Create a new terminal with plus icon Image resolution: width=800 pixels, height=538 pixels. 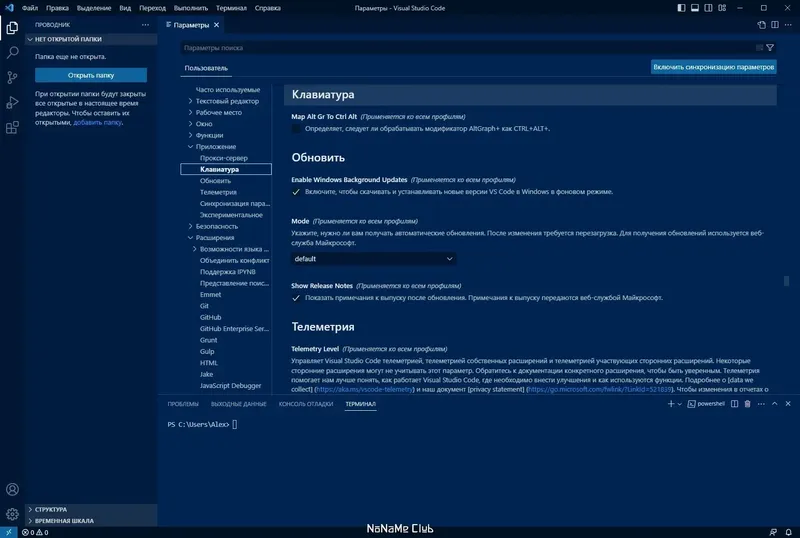[671, 404]
